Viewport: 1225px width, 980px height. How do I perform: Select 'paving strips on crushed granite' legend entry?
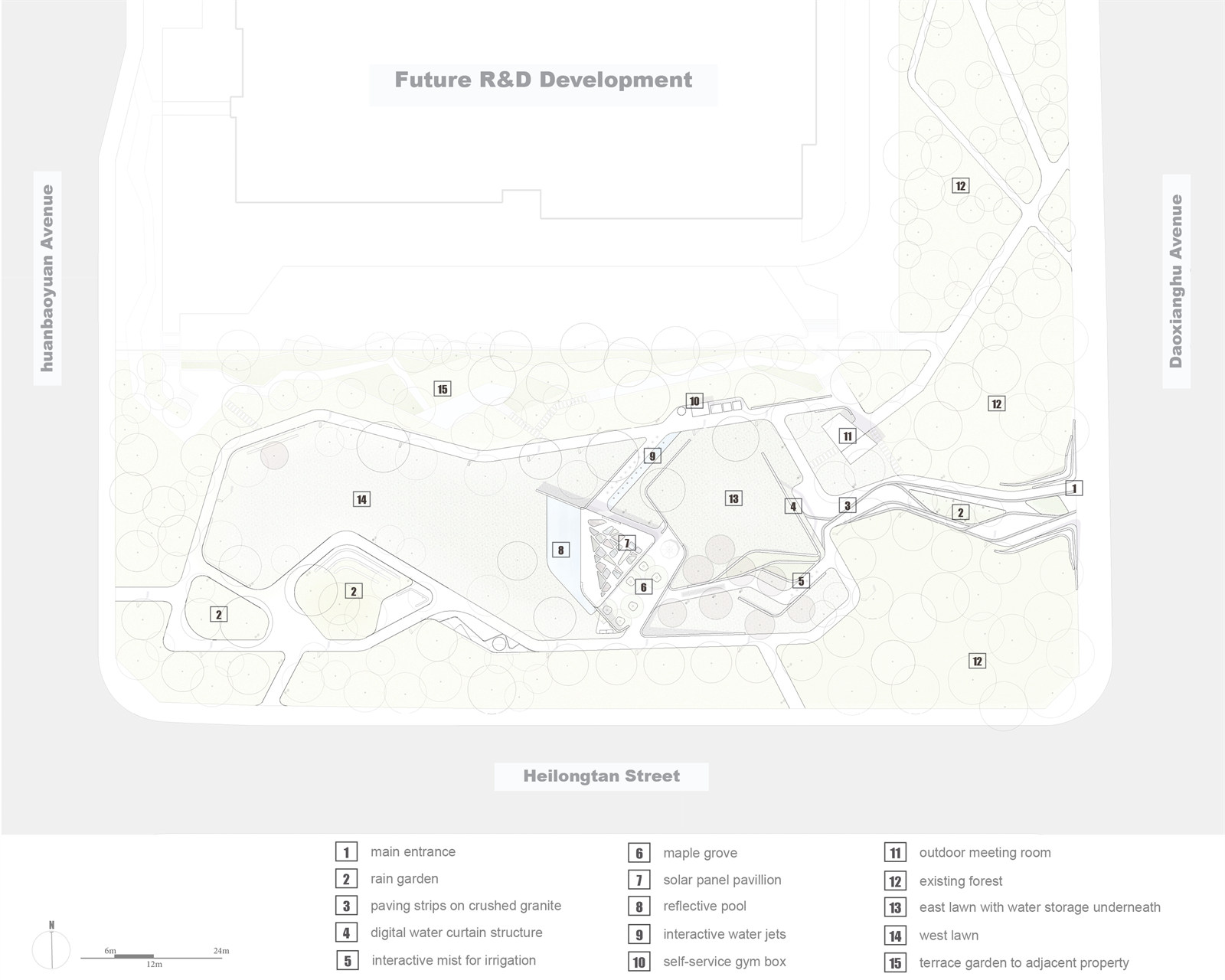(465, 906)
